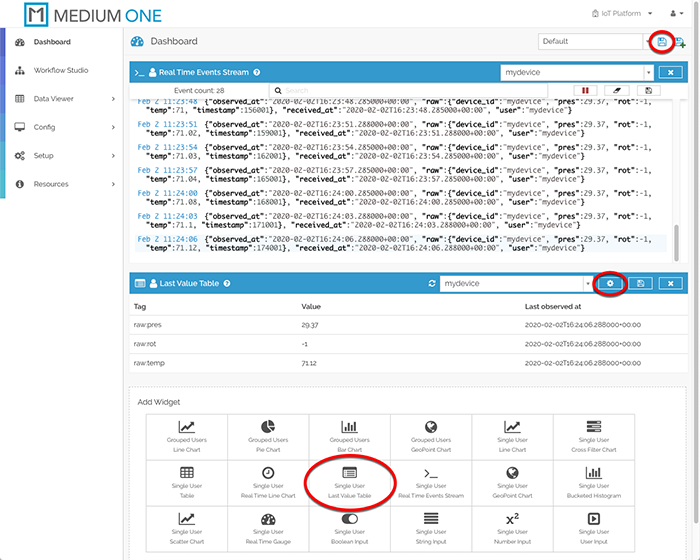The height and width of the screenshot is (560, 700).
Task: Open the Default dashboard dropdown
Action: [592, 42]
